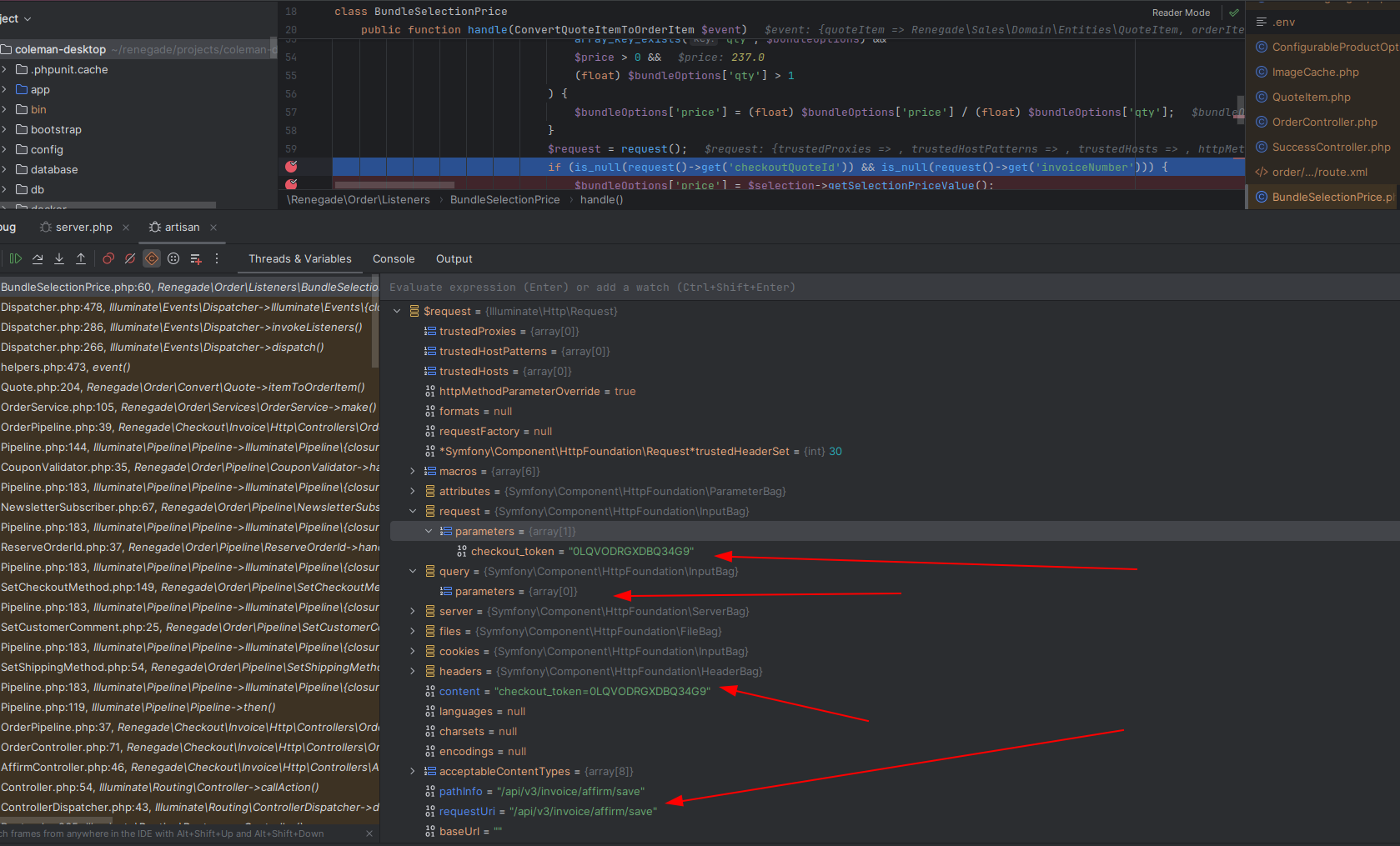The width and height of the screenshot is (1400, 846).
Task: Click the Step Over debug icon
Action: [38, 259]
